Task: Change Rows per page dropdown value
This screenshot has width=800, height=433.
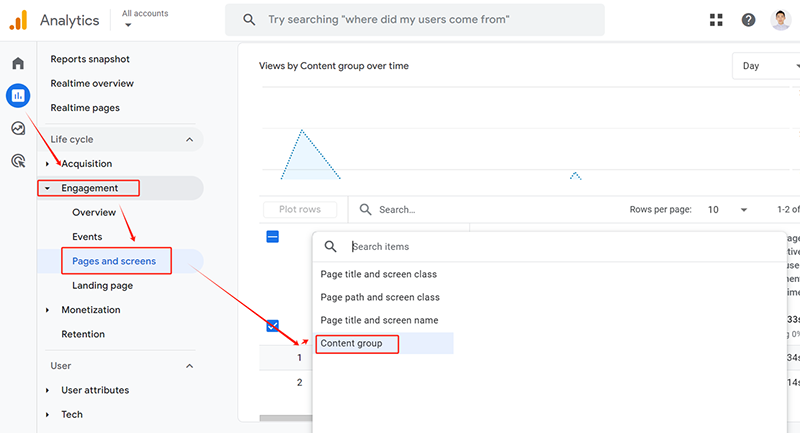Action: click(x=727, y=210)
